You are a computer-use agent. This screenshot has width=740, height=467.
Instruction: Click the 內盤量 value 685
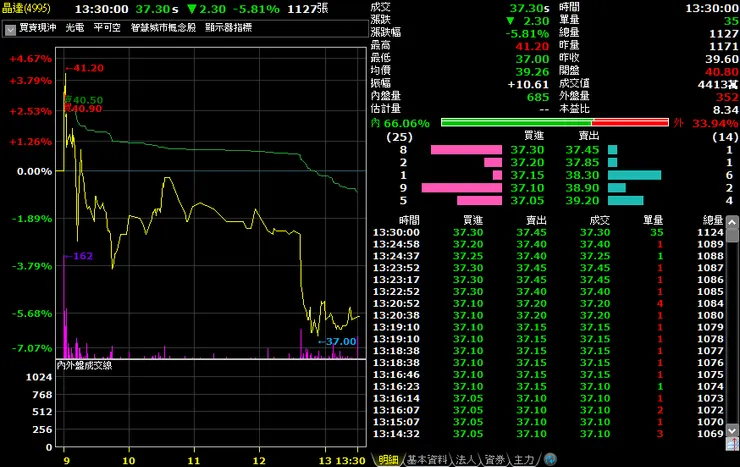point(538,98)
